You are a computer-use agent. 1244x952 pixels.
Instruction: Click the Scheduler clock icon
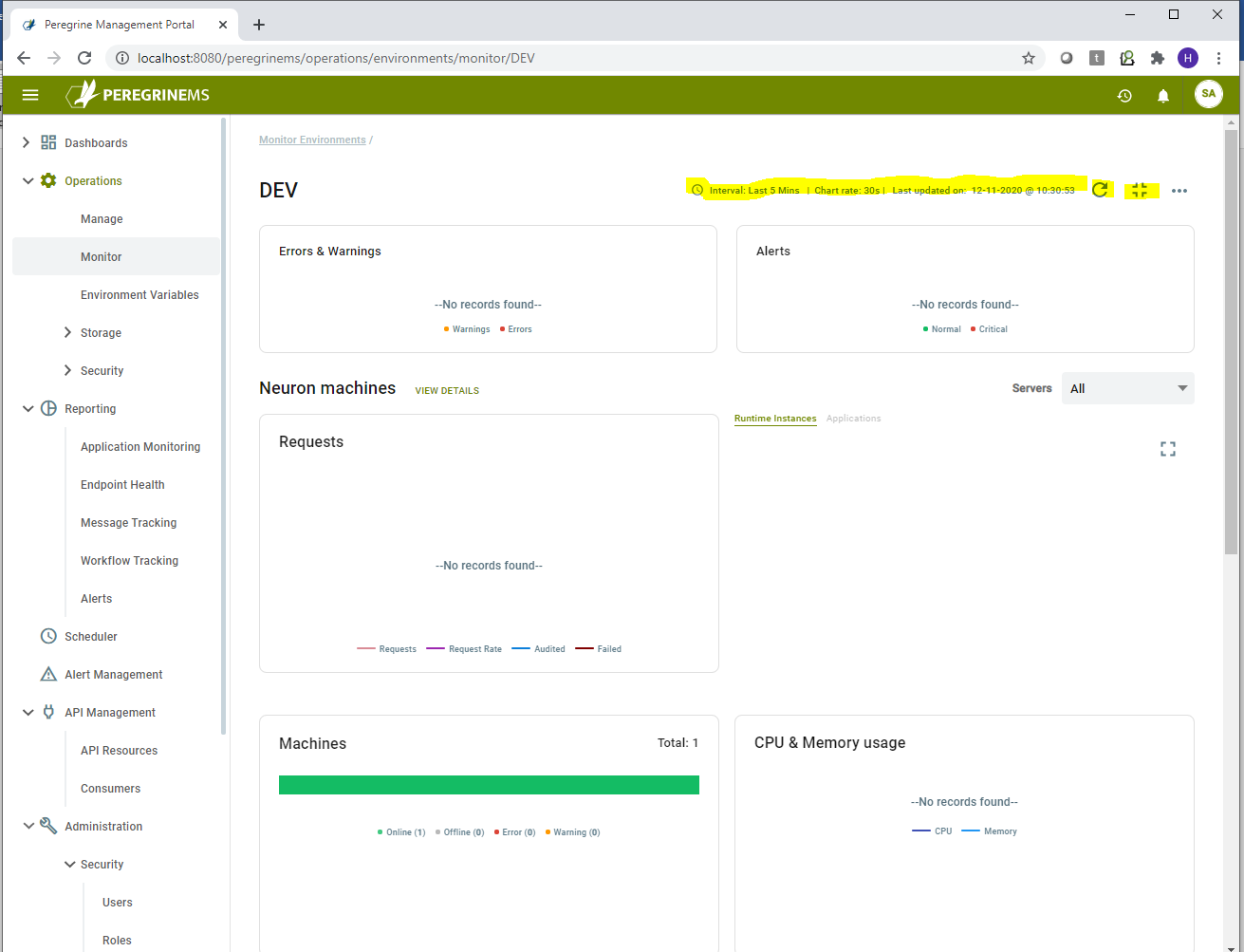(48, 636)
